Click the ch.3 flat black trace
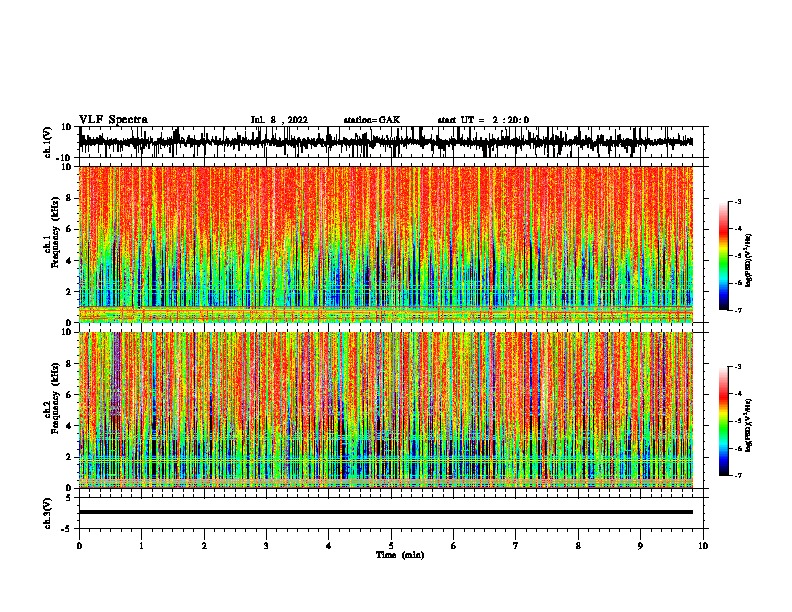Image resolution: width=792 pixels, height=612 pixels. coord(386,512)
